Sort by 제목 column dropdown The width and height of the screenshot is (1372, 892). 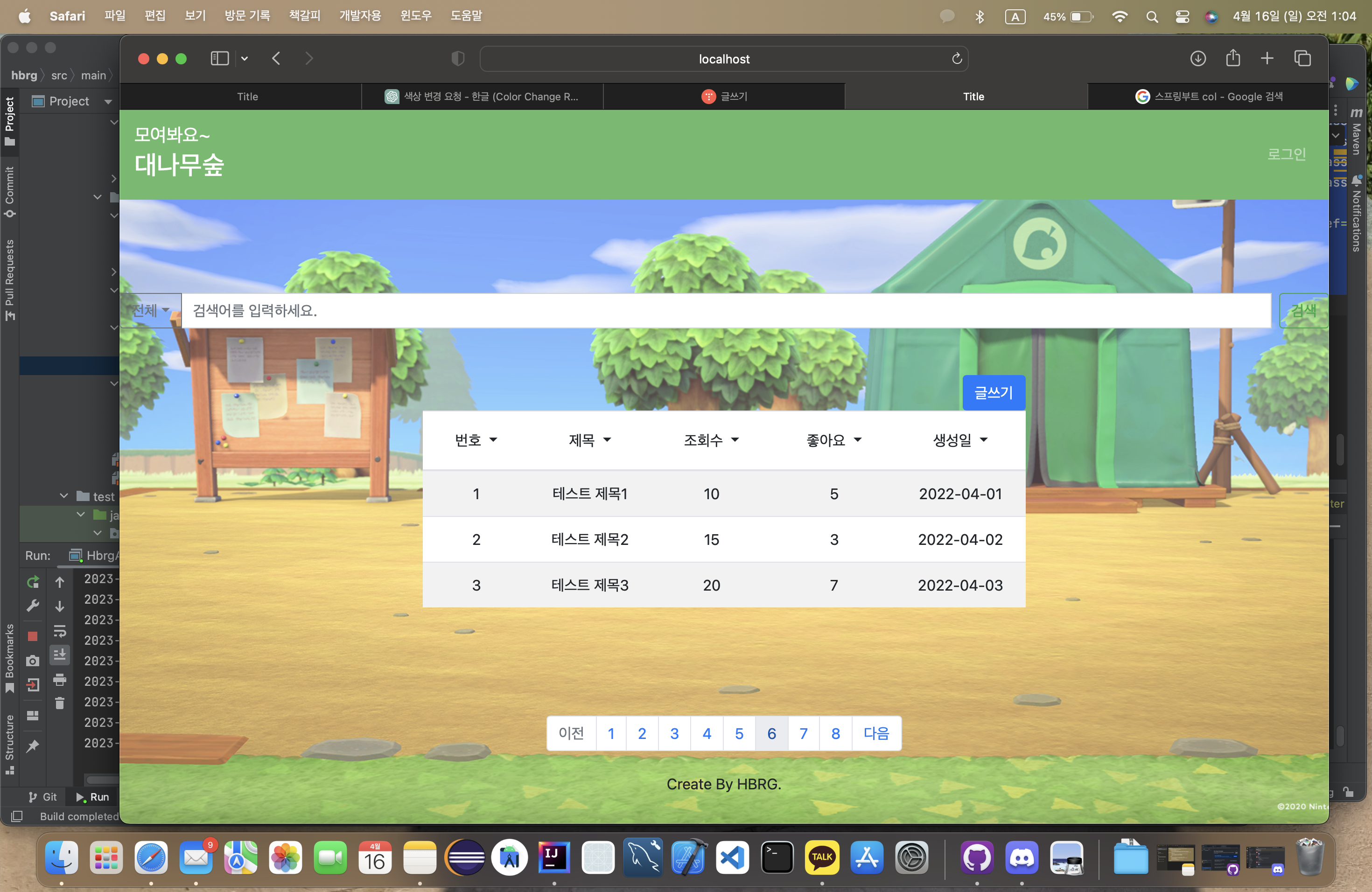590,440
